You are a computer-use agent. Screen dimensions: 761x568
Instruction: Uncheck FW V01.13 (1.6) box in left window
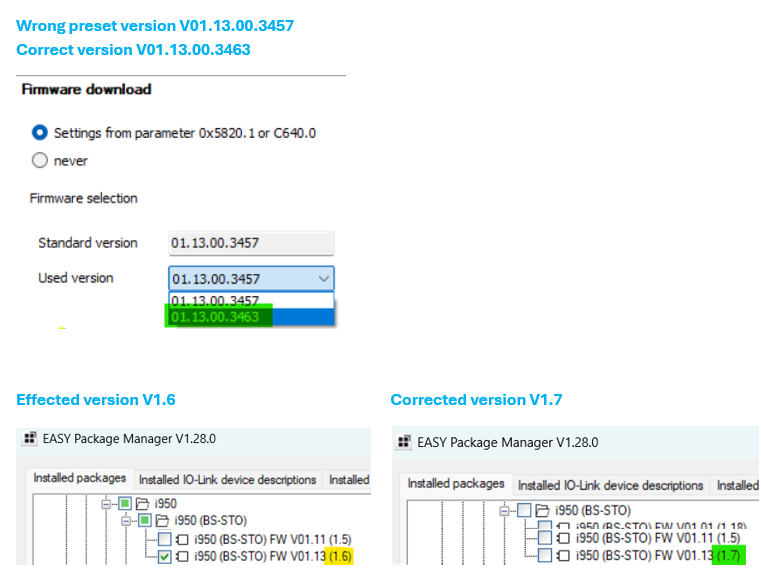click(x=165, y=556)
